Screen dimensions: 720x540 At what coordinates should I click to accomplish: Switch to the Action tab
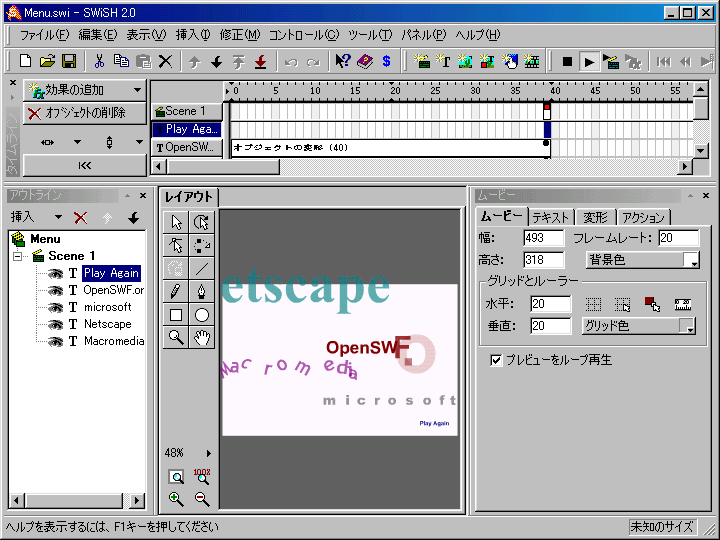pos(643,217)
